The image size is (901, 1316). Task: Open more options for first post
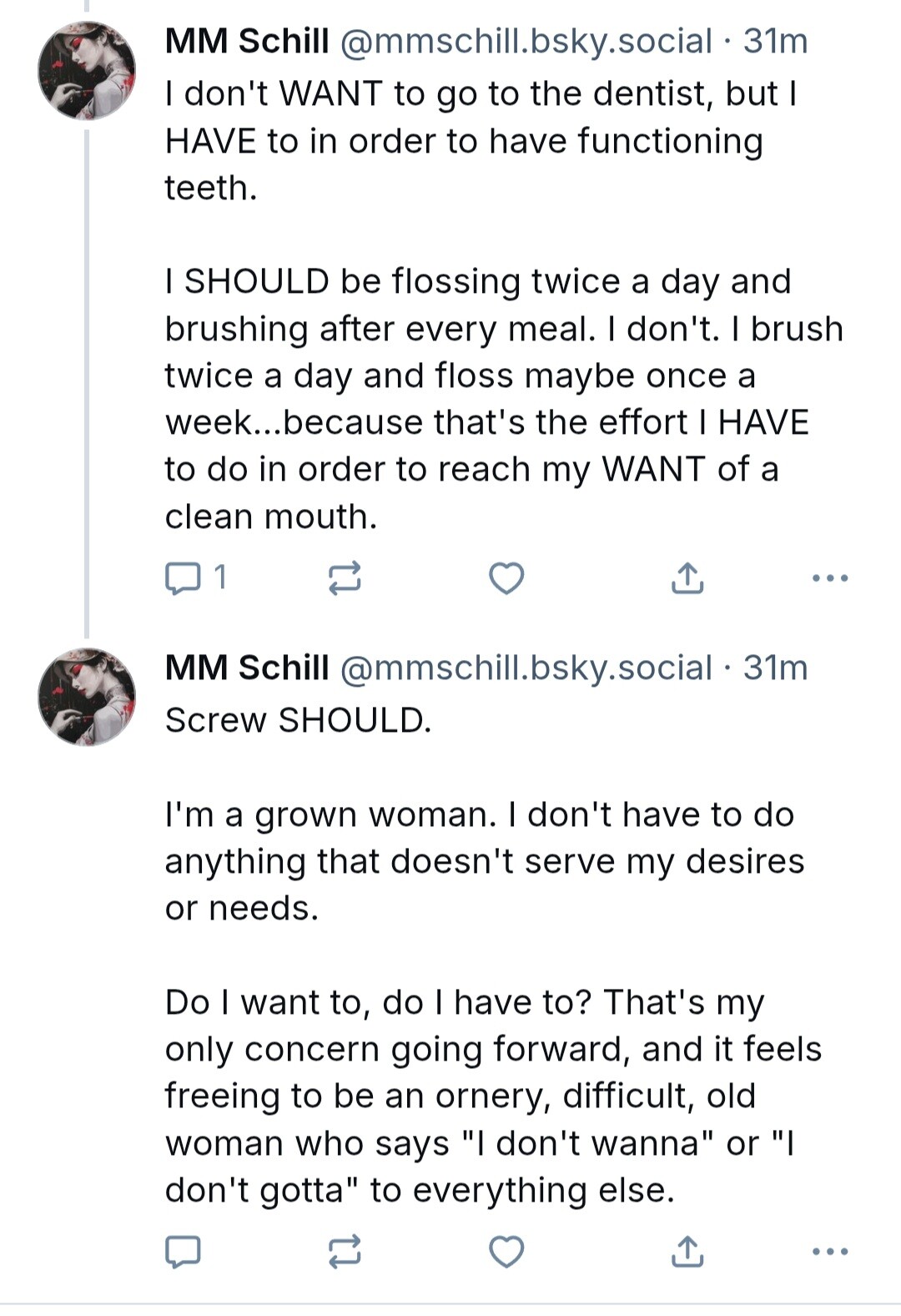point(830,577)
